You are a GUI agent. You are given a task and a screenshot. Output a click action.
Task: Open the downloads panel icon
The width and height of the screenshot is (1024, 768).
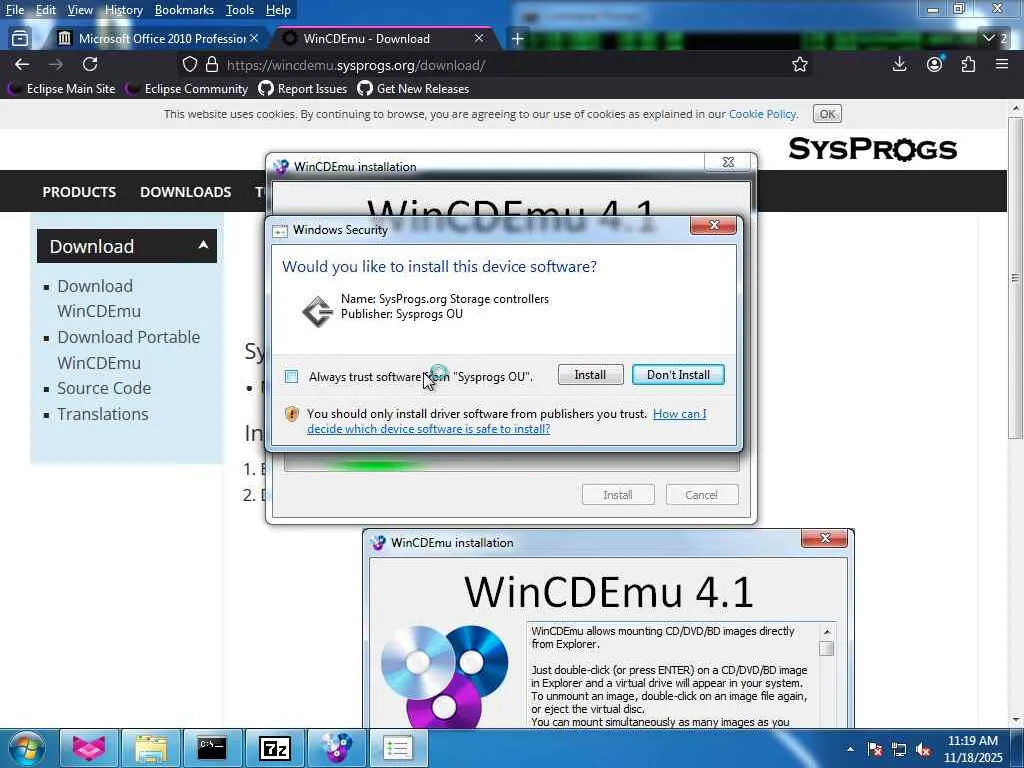[899, 64]
